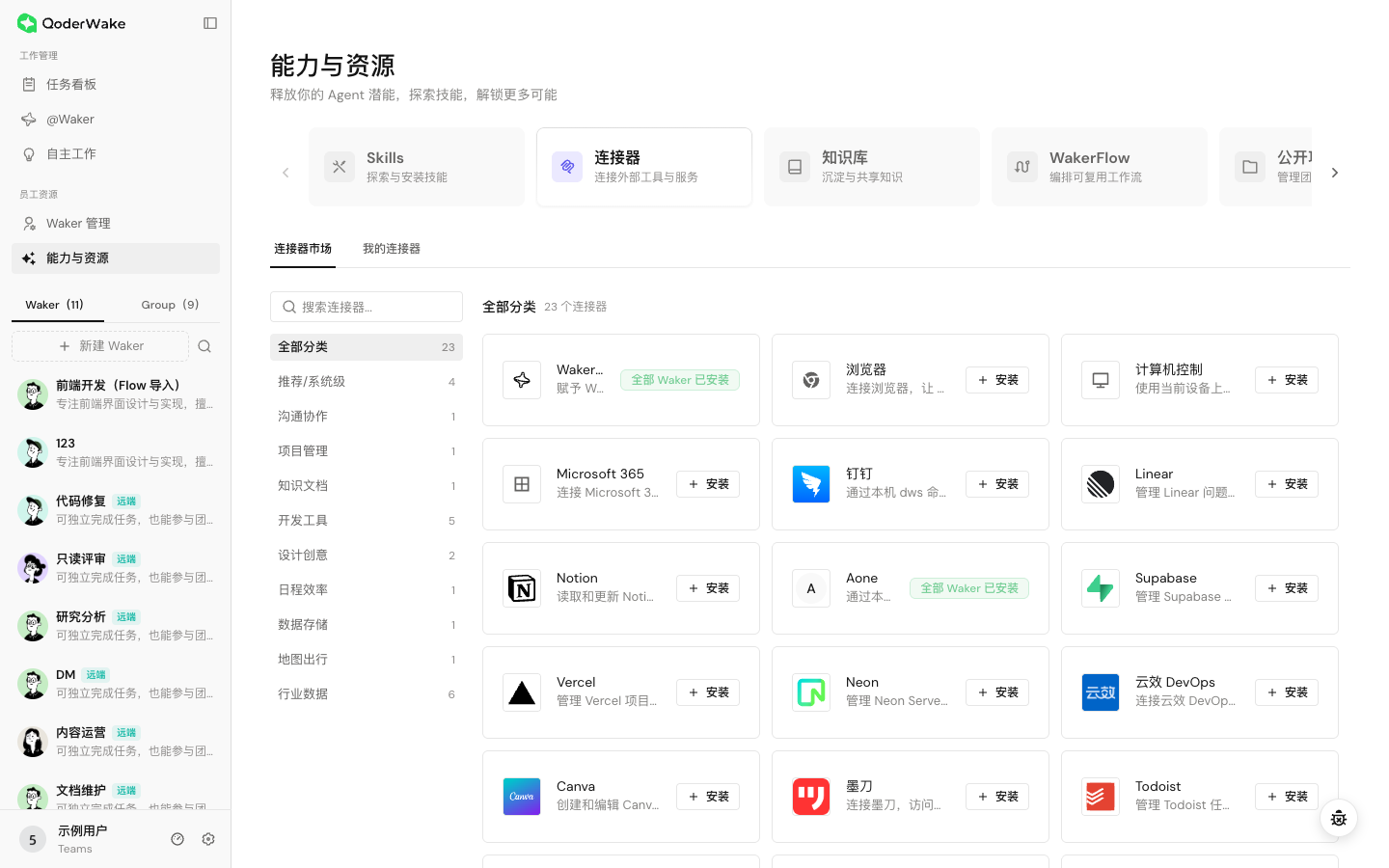Image resolution: width=1389 pixels, height=868 pixels.
Task: Open settings gear in sidebar footer
Action: point(208,839)
